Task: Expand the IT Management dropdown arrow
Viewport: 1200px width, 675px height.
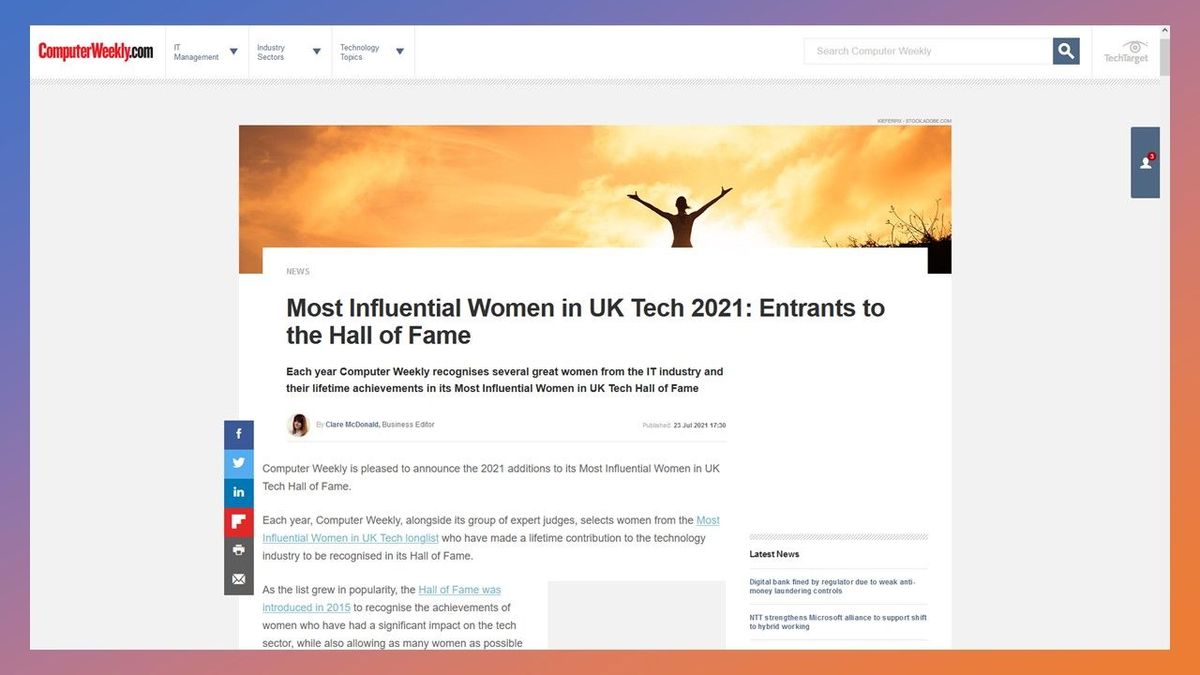Action: tap(233, 51)
